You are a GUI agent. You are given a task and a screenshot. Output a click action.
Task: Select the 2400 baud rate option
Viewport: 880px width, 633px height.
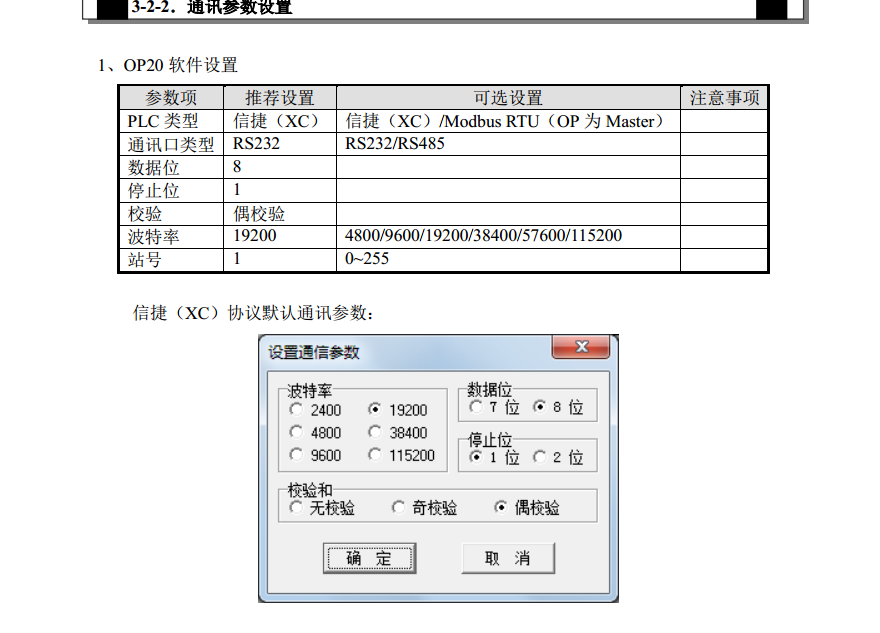click(x=296, y=410)
